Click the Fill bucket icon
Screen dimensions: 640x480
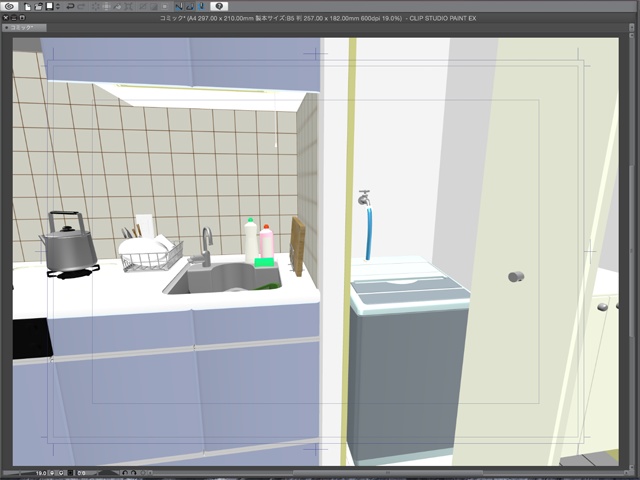coord(118,7)
